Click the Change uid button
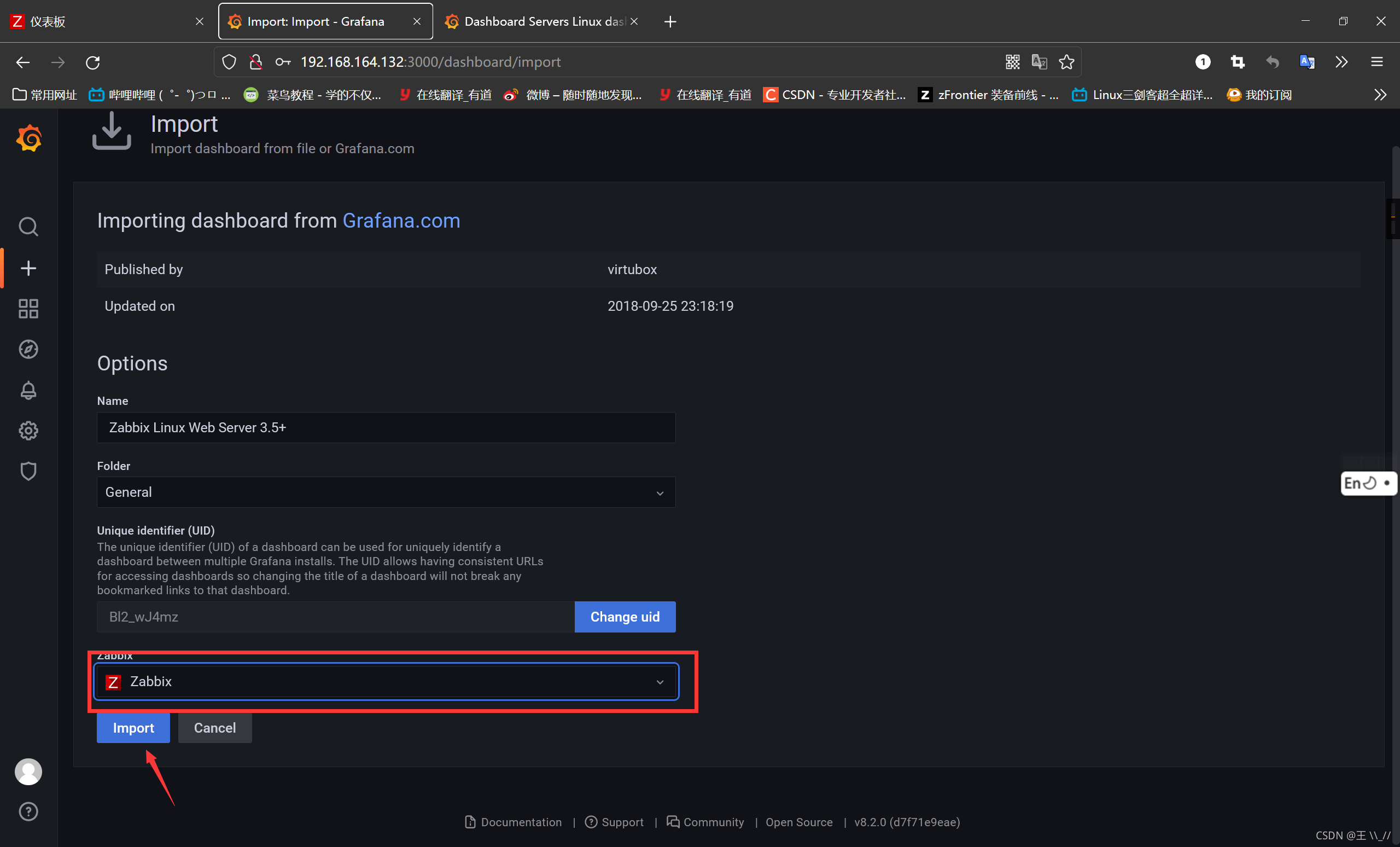 [x=625, y=616]
